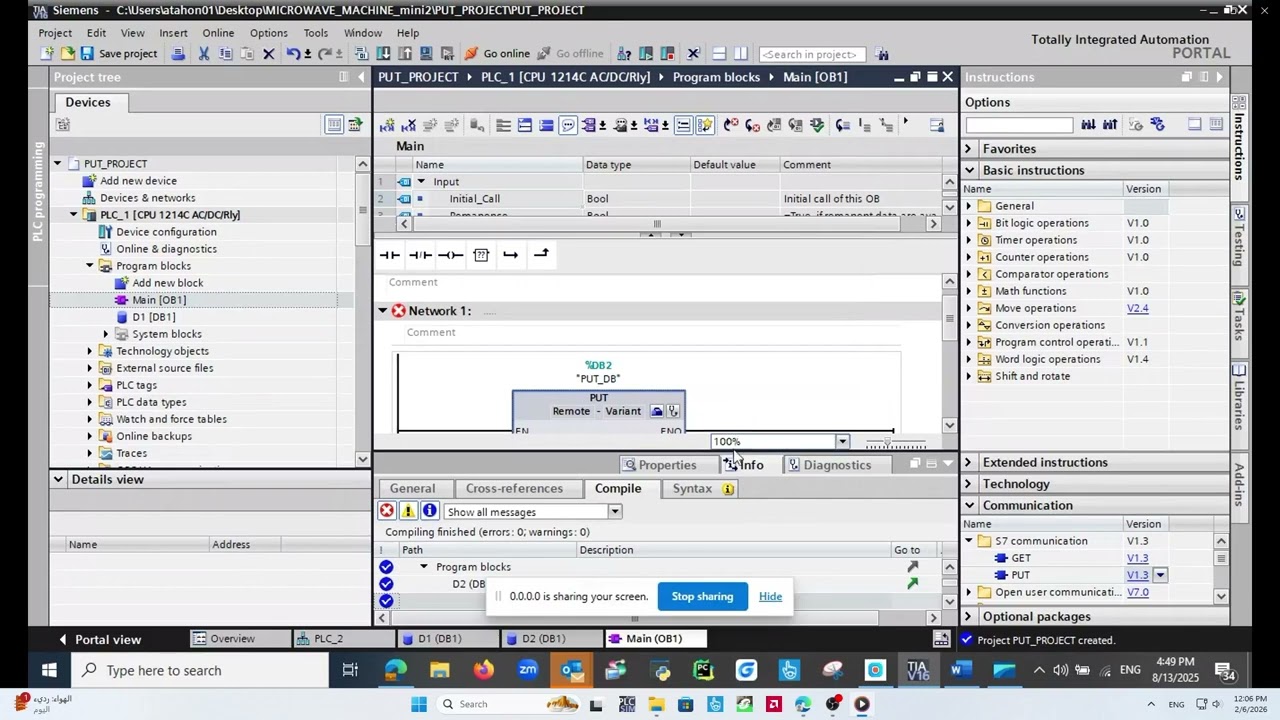Viewport: 1280px width, 720px height.
Task: Click the Cut scissors icon
Action: click(204, 53)
